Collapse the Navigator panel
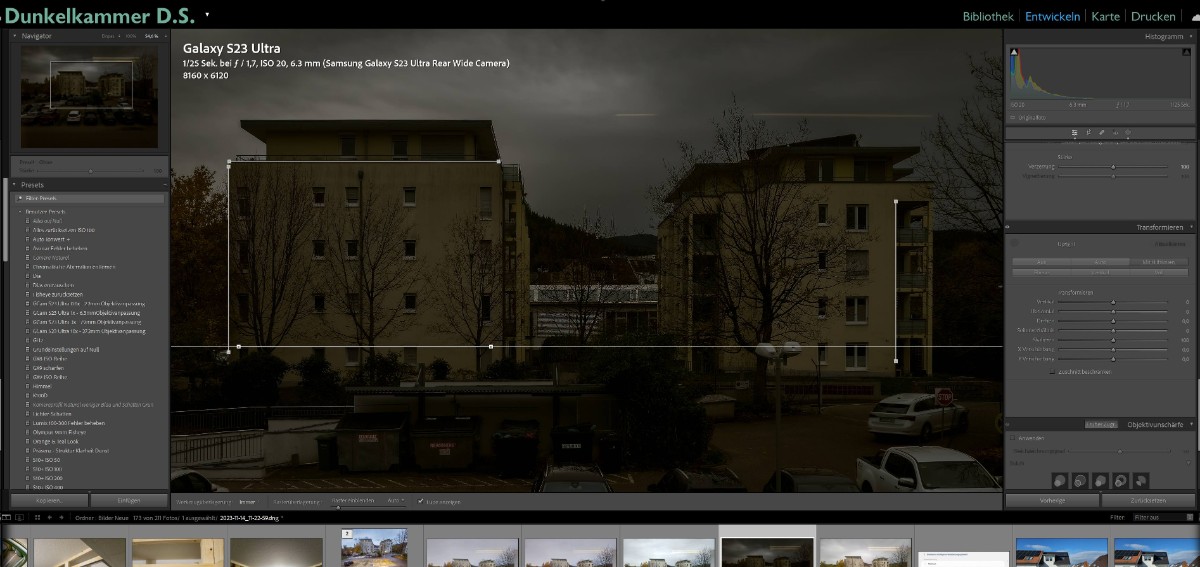This screenshot has width=1200, height=567. (15, 36)
